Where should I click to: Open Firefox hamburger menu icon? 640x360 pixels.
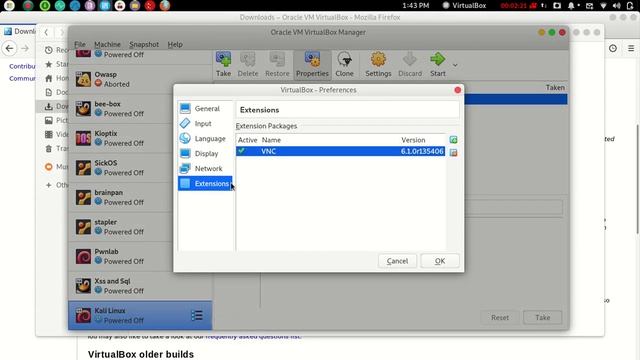coord(631,48)
